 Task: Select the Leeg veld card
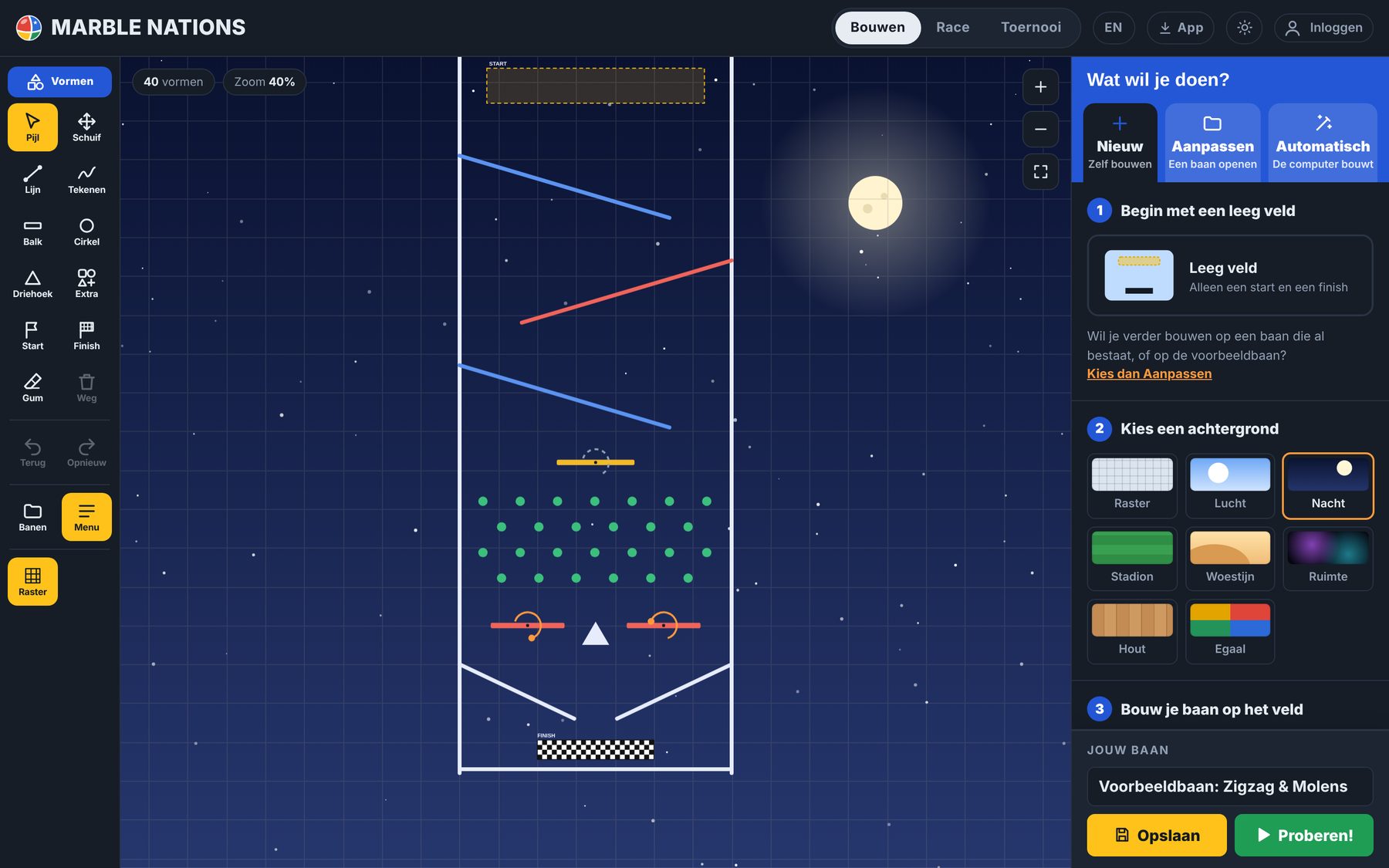[1230, 275]
